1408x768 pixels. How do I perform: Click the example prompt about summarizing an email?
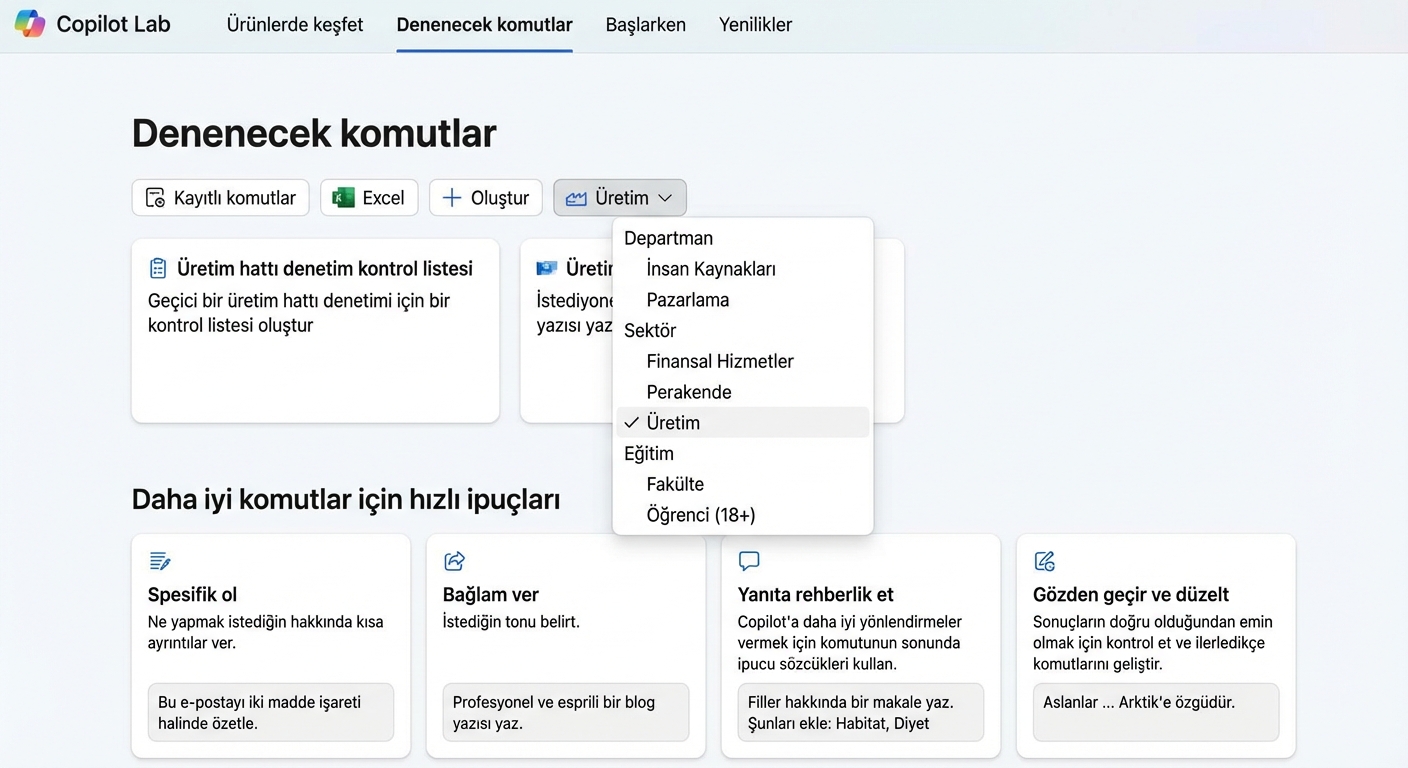coord(270,713)
